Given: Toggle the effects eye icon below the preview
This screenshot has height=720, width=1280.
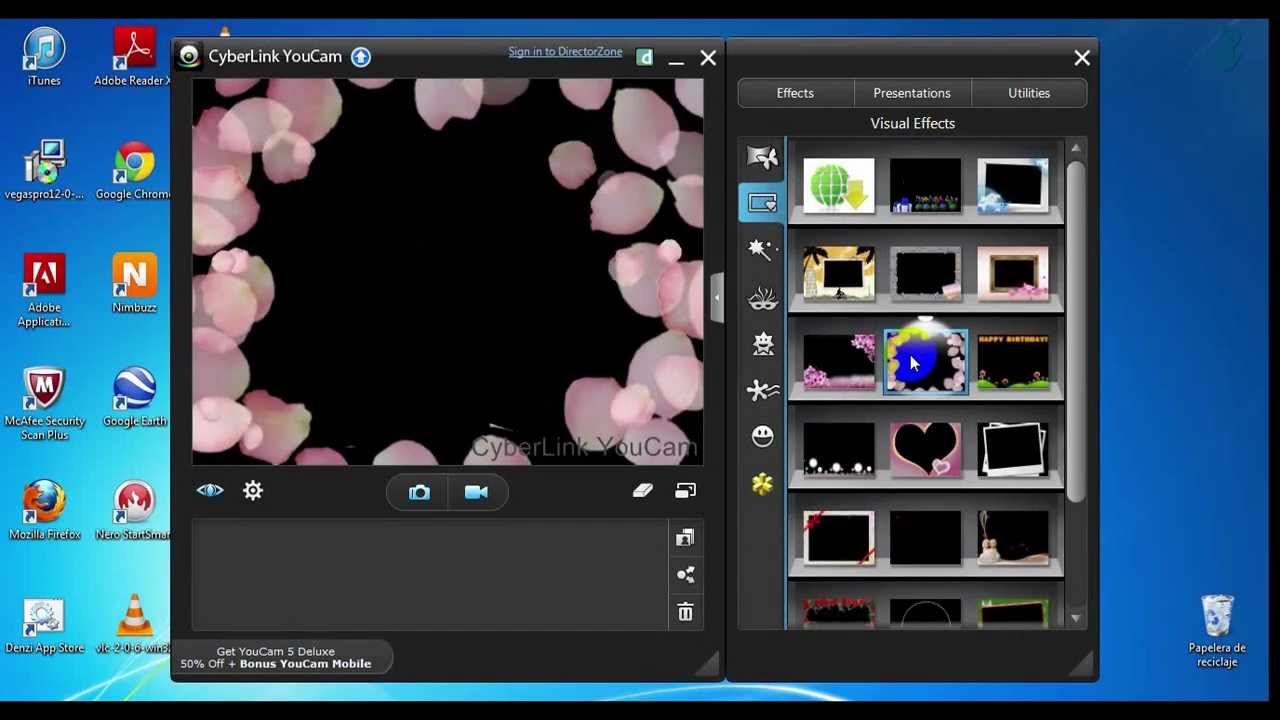Looking at the screenshot, I should [x=210, y=490].
